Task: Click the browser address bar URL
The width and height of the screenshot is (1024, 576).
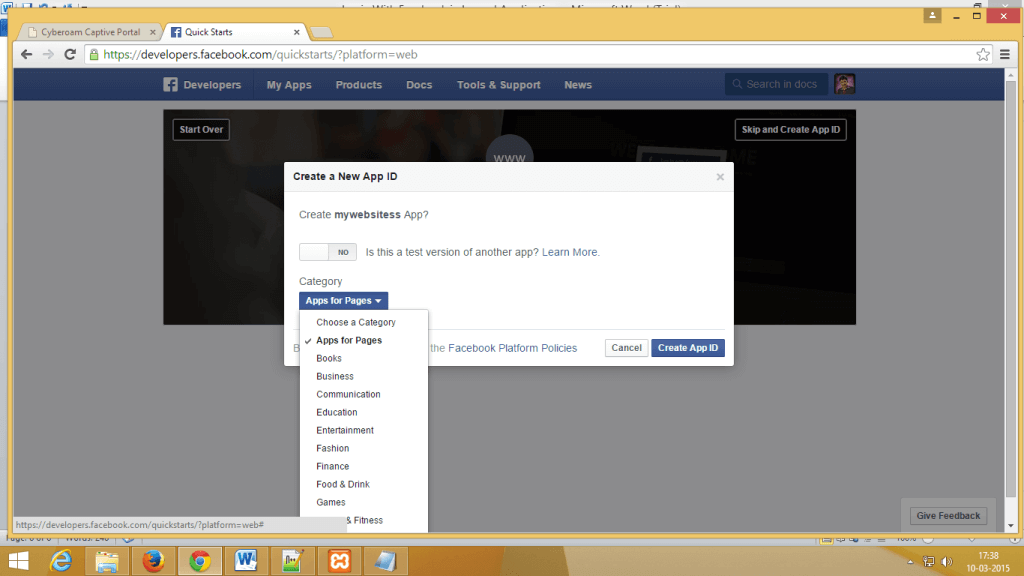Action: tap(260, 55)
